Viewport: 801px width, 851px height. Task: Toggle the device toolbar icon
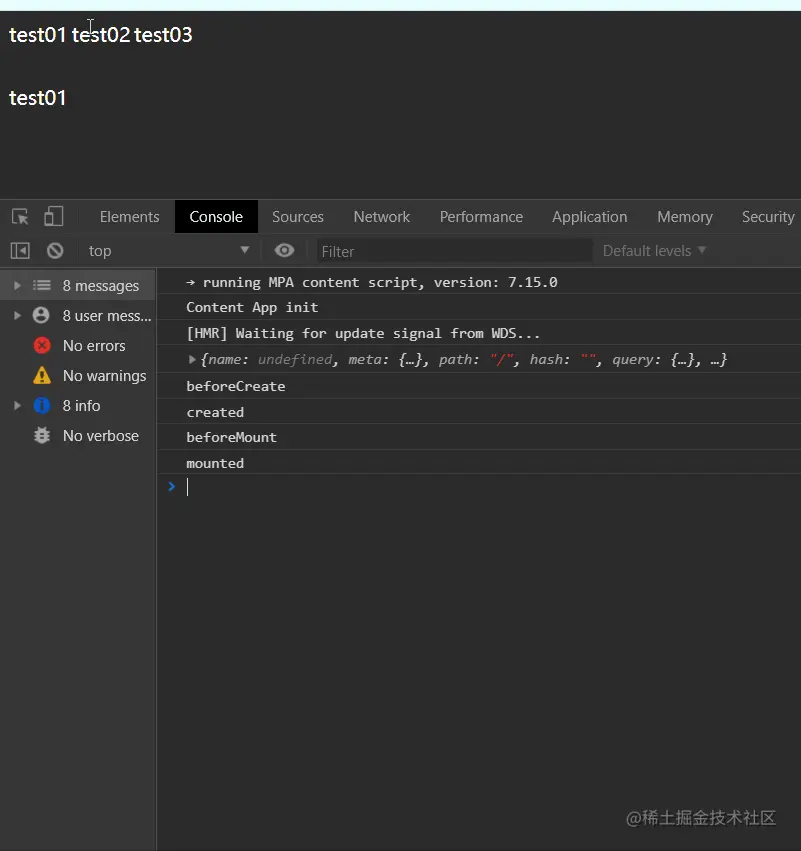(53, 216)
